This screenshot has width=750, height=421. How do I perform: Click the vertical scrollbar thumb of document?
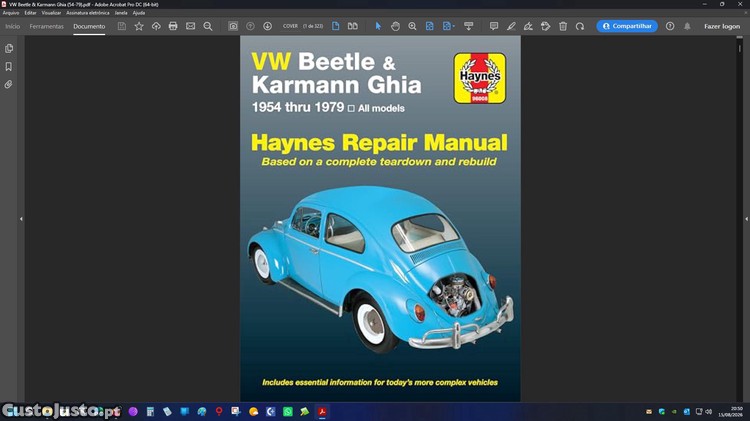coord(740,48)
